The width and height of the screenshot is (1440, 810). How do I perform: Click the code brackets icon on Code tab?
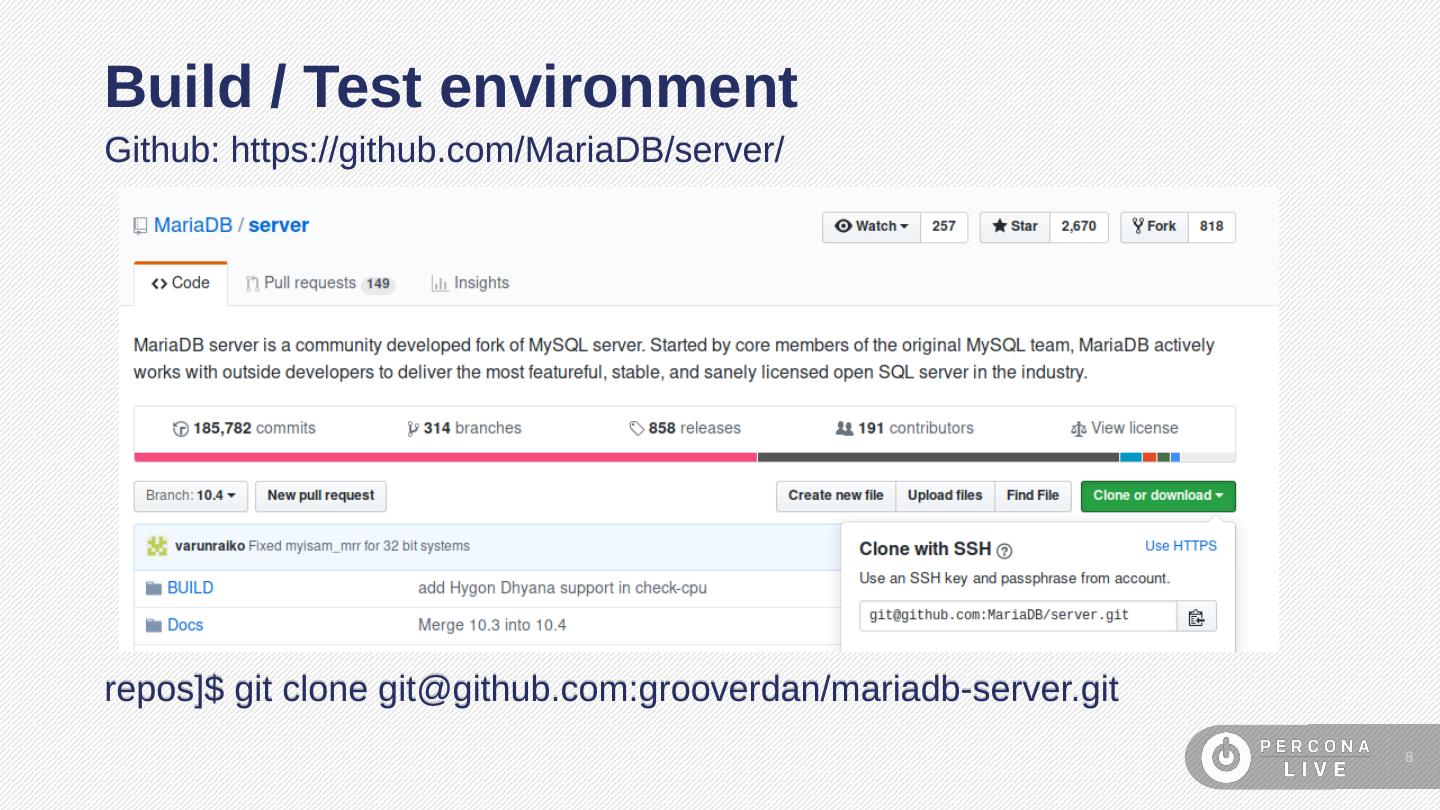point(159,284)
